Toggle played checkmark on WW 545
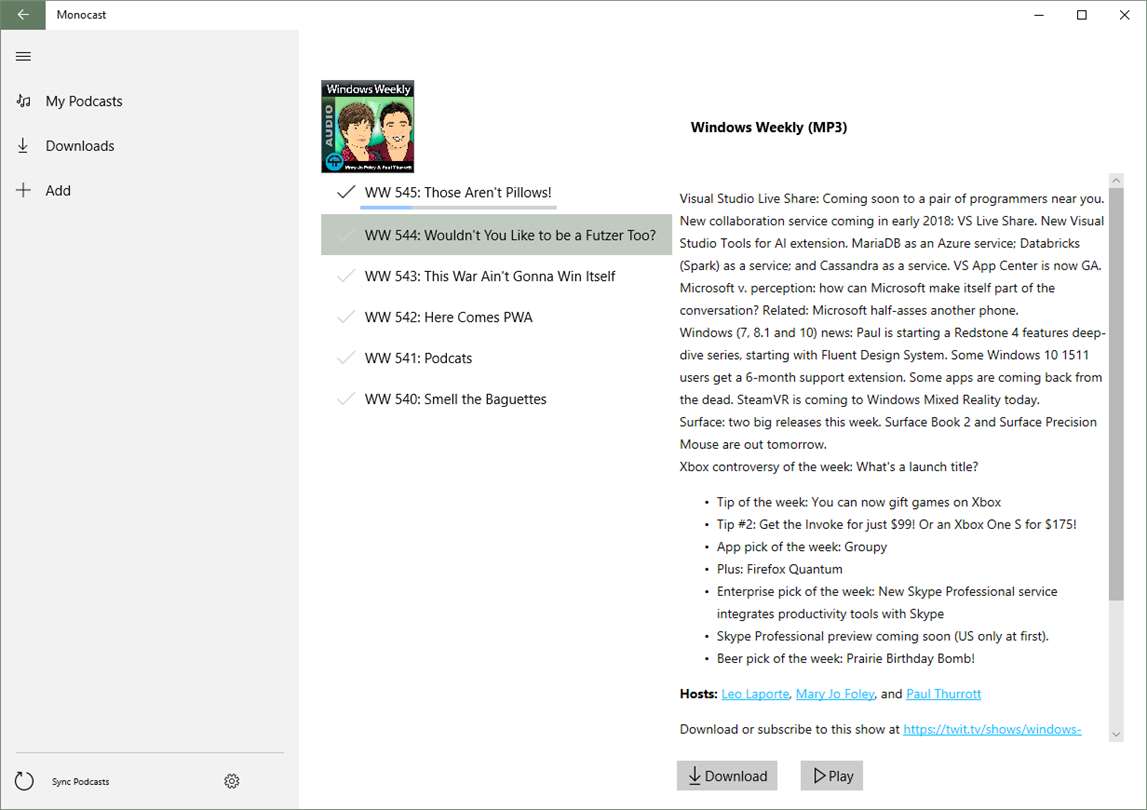Image resolution: width=1147 pixels, height=810 pixels. coord(346,192)
